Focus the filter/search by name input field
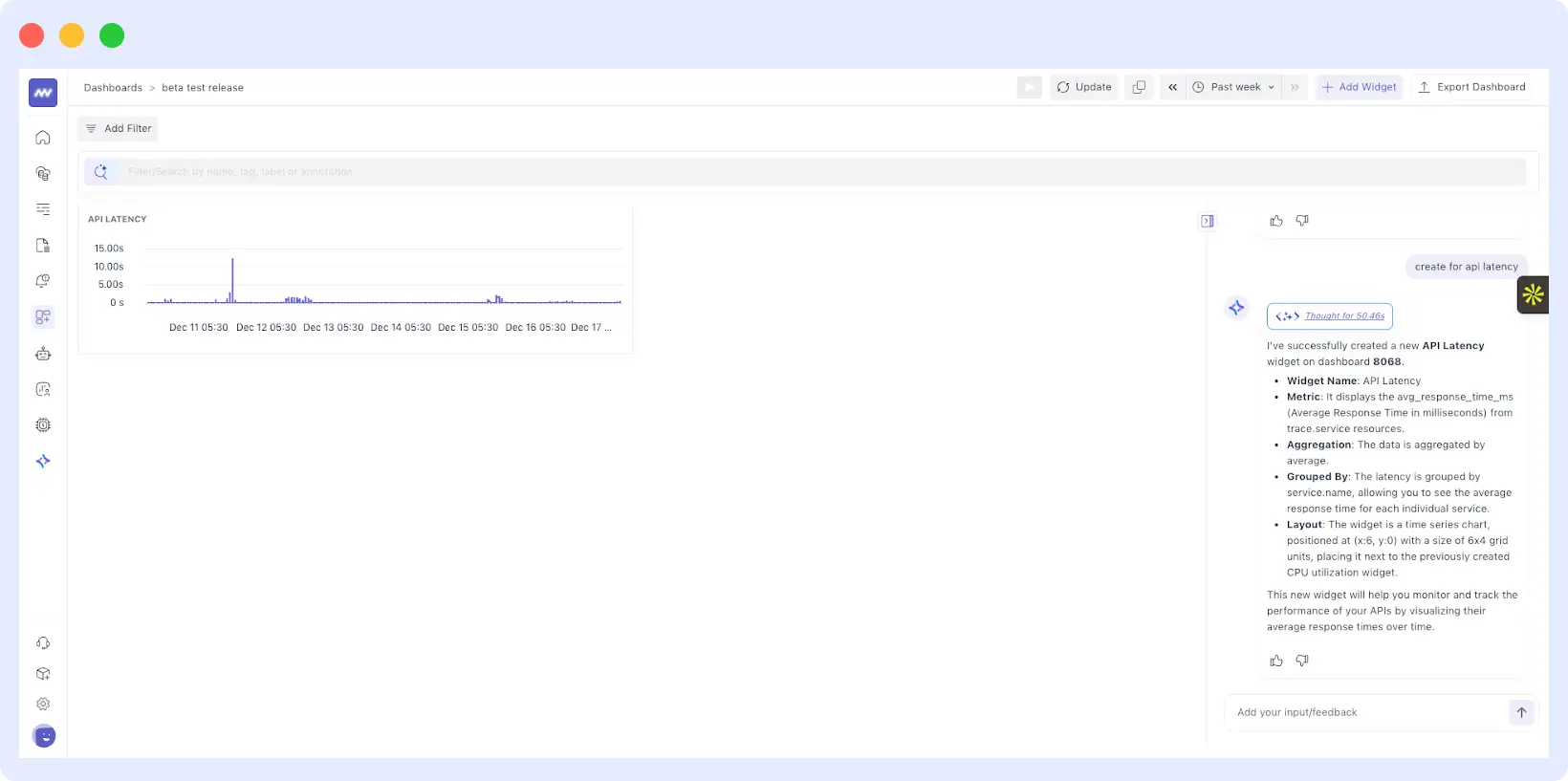This screenshot has height=781, width=1568. tap(822, 172)
